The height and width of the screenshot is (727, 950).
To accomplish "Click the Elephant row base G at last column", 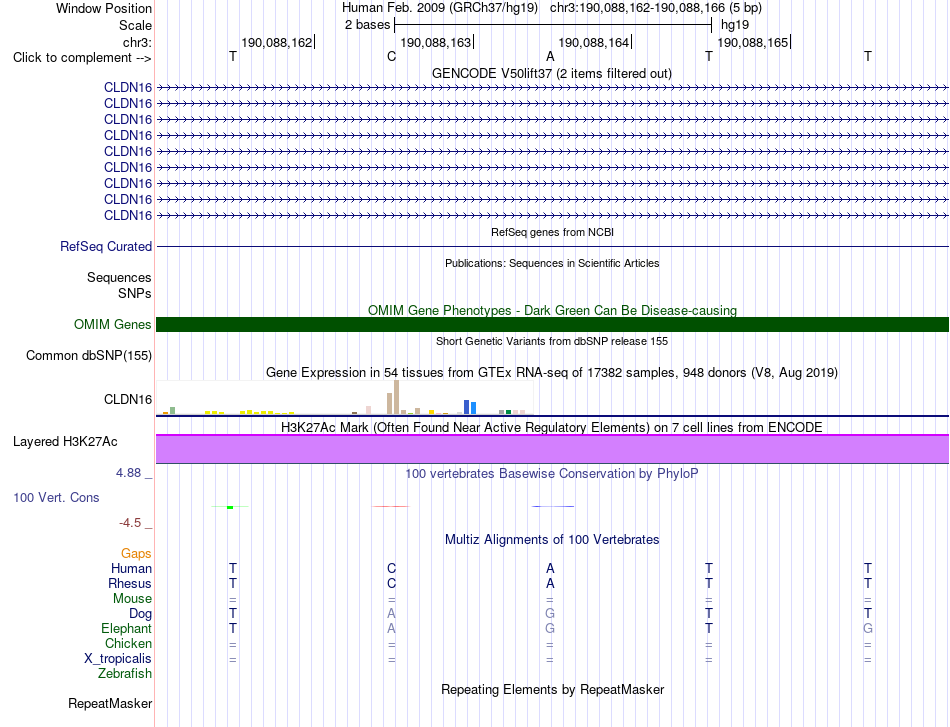I will [x=868, y=628].
